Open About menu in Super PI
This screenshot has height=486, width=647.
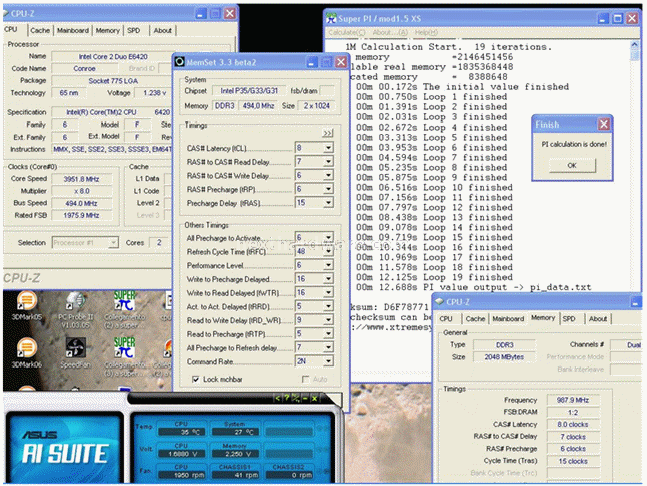tap(390, 32)
